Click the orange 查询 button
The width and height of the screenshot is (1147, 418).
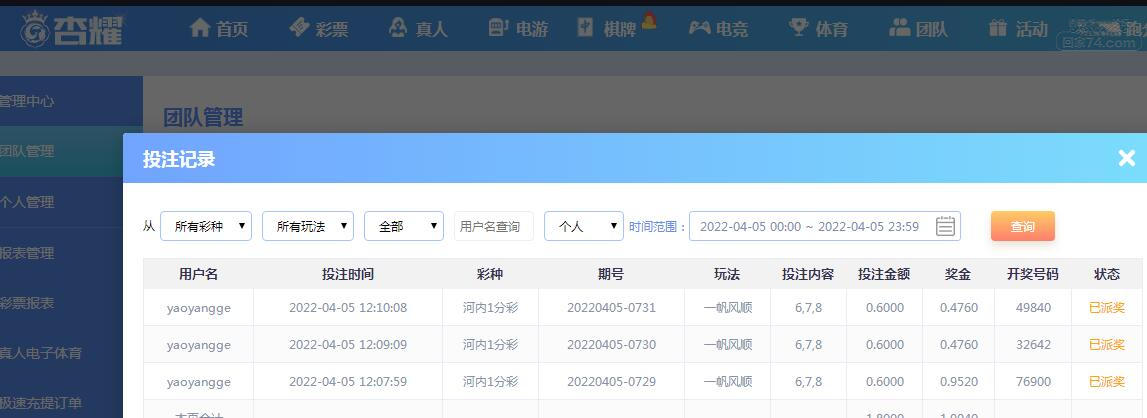(1023, 226)
